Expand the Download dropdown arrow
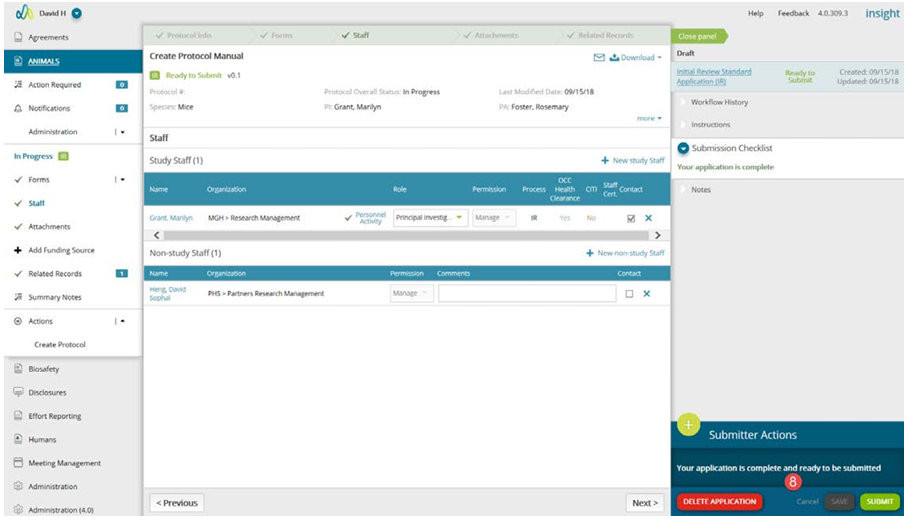This screenshot has width=923, height=520. (x=659, y=58)
